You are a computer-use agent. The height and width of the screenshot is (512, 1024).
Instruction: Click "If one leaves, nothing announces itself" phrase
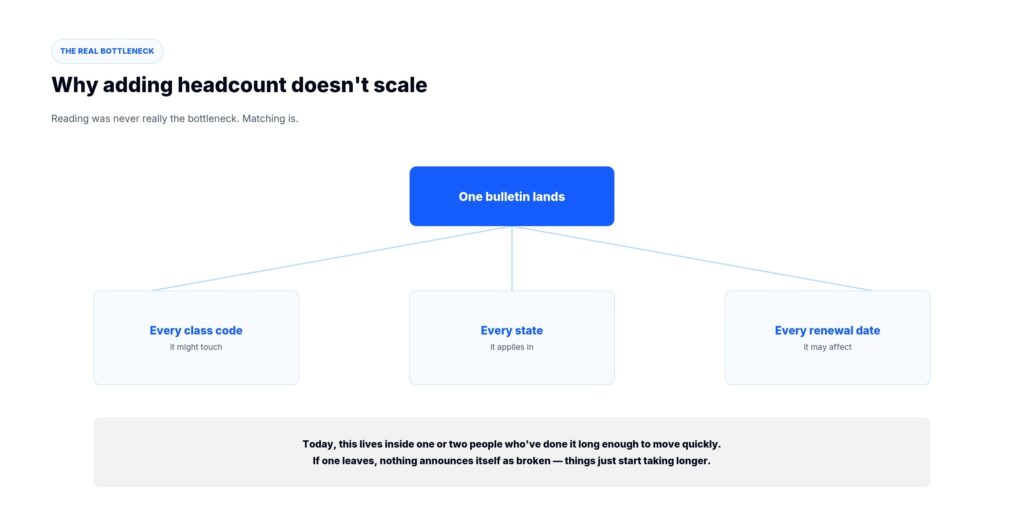point(403,461)
